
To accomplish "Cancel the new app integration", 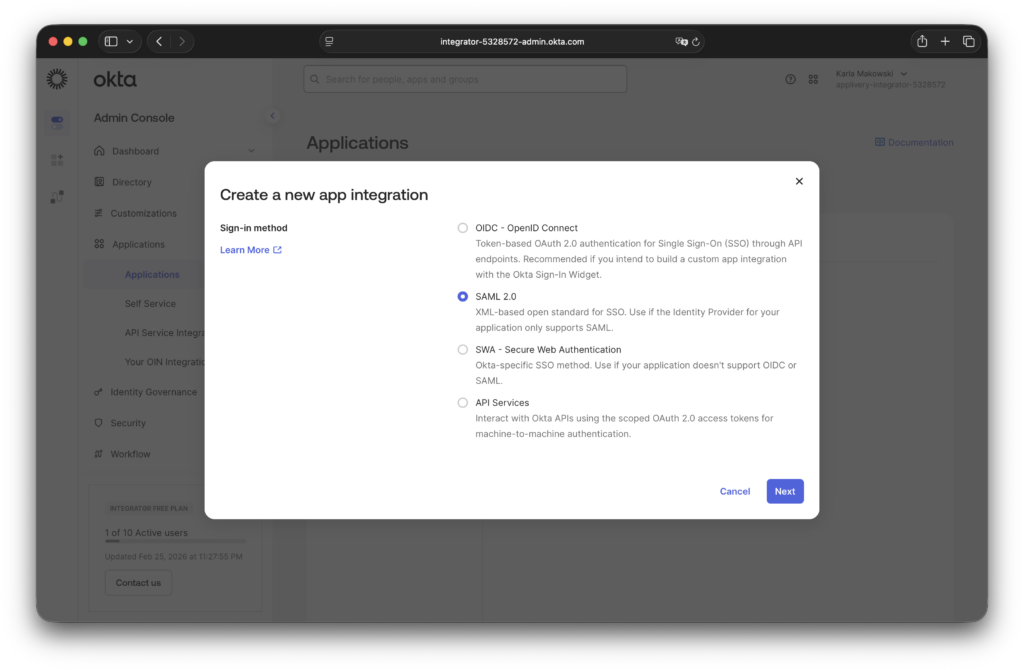I will [734, 491].
